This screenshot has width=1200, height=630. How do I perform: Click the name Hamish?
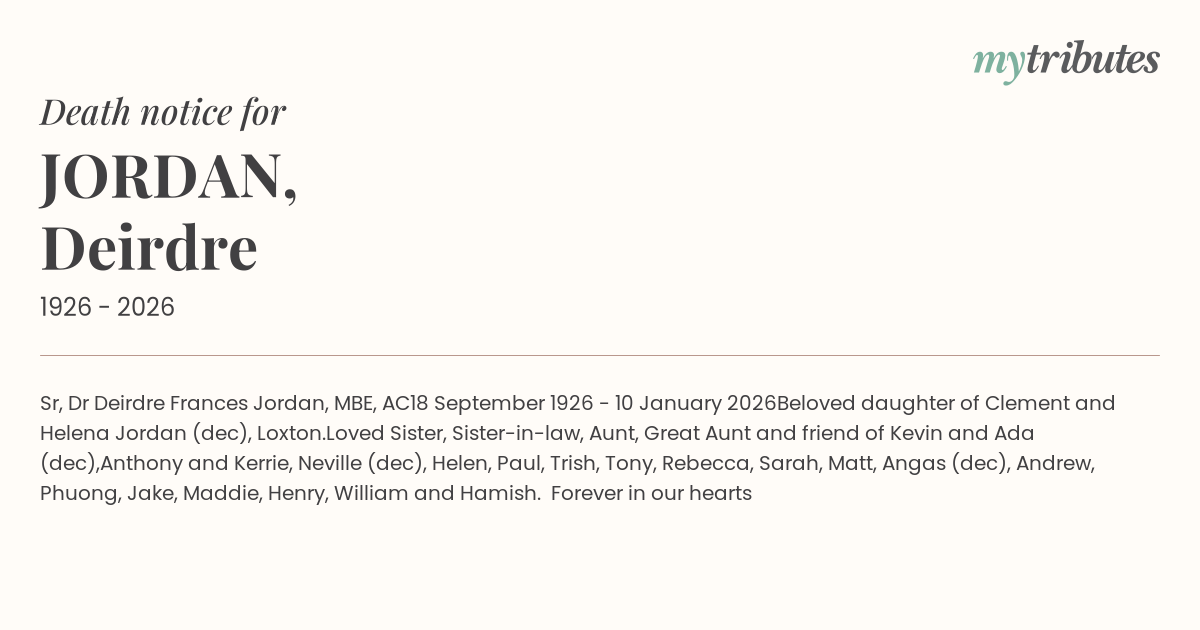pos(503,494)
